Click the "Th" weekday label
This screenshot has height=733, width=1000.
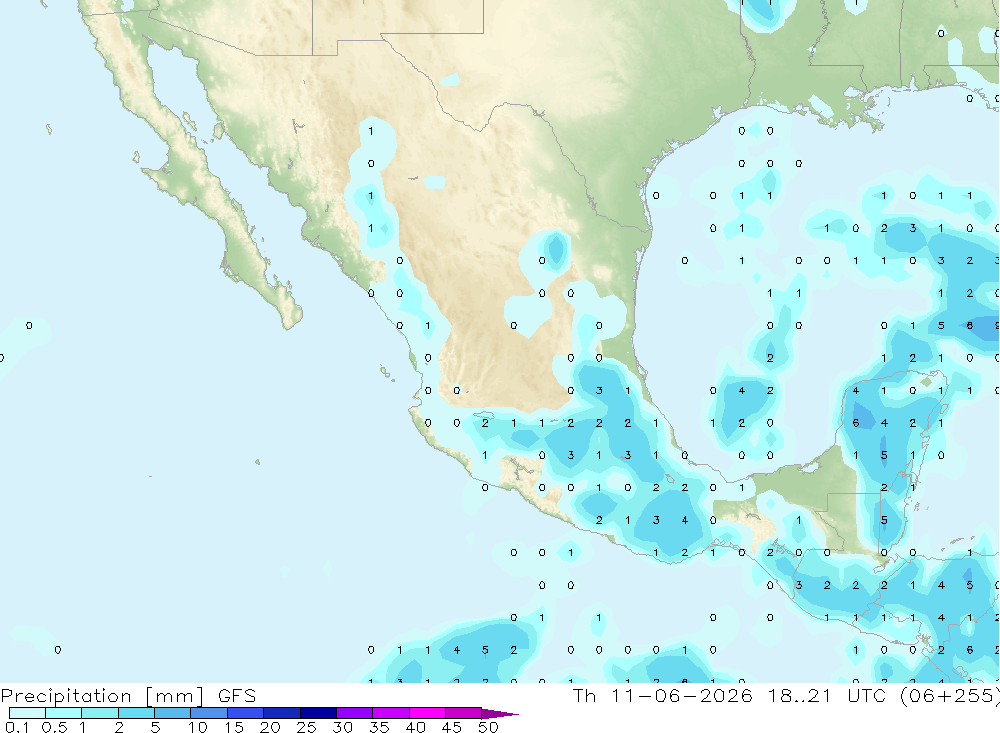point(584,695)
